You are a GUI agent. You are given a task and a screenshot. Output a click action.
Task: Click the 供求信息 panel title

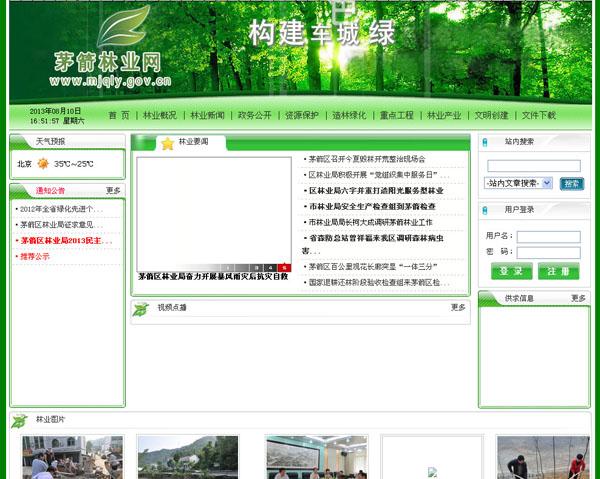click(519, 298)
